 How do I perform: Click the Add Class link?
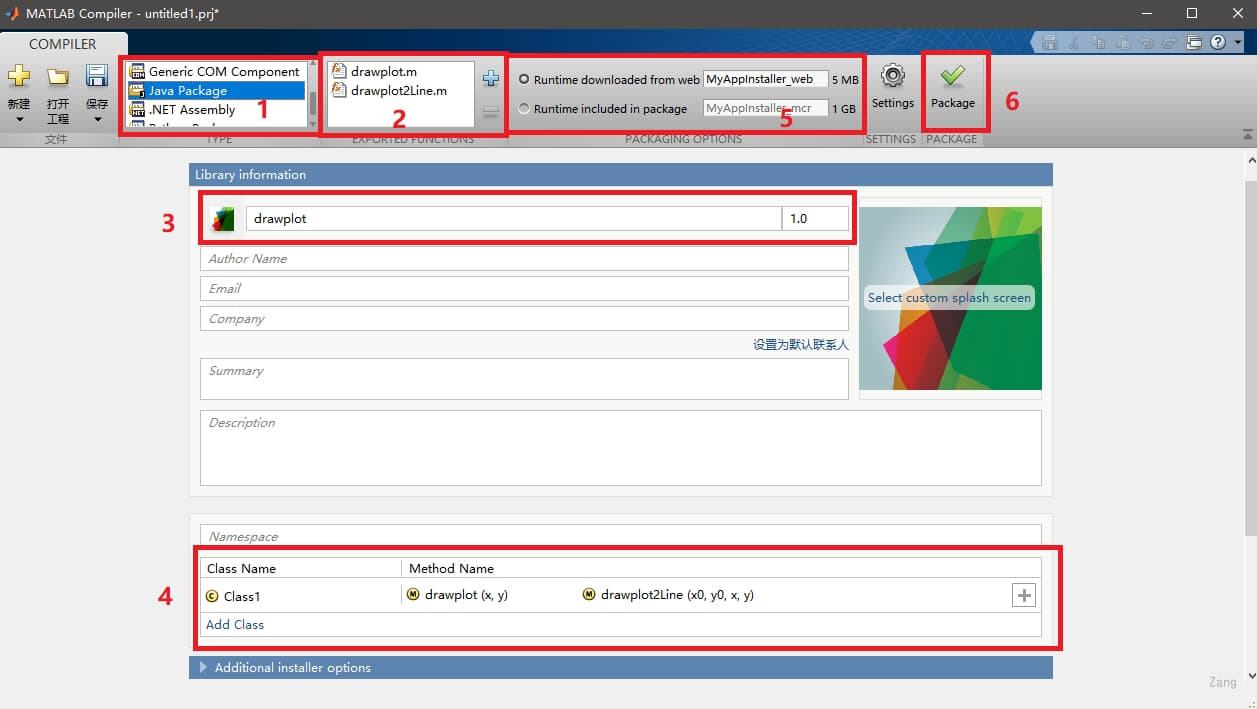tap(235, 624)
